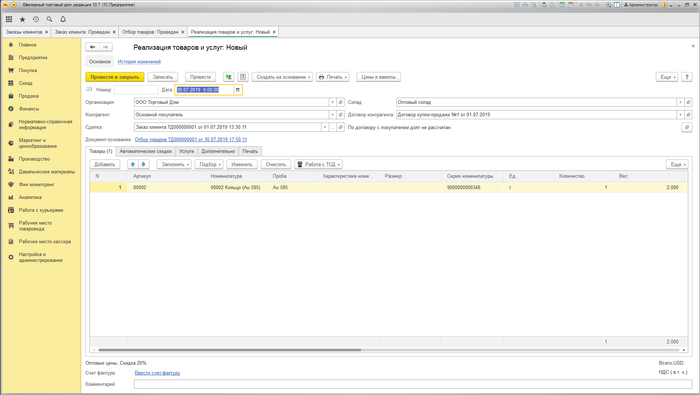Move row down with blue arrow

(x=143, y=164)
